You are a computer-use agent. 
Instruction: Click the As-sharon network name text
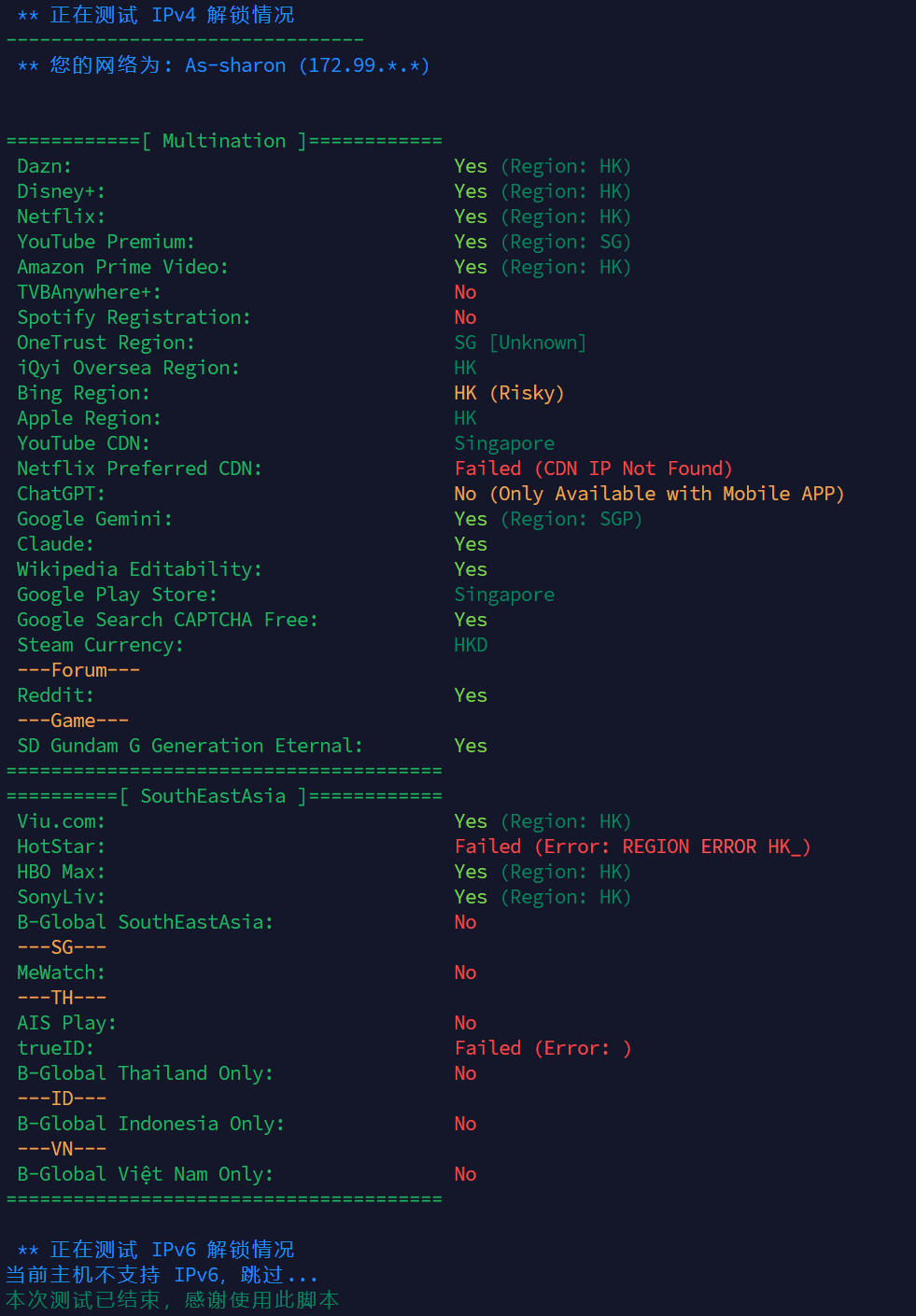pyautogui.click(x=235, y=65)
